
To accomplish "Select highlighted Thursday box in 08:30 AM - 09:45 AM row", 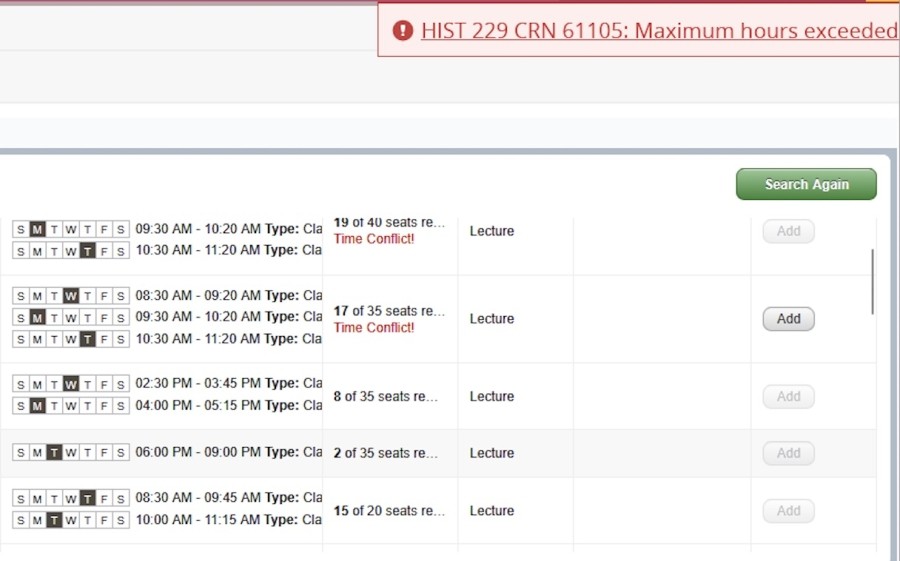I will click(x=88, y=498).
